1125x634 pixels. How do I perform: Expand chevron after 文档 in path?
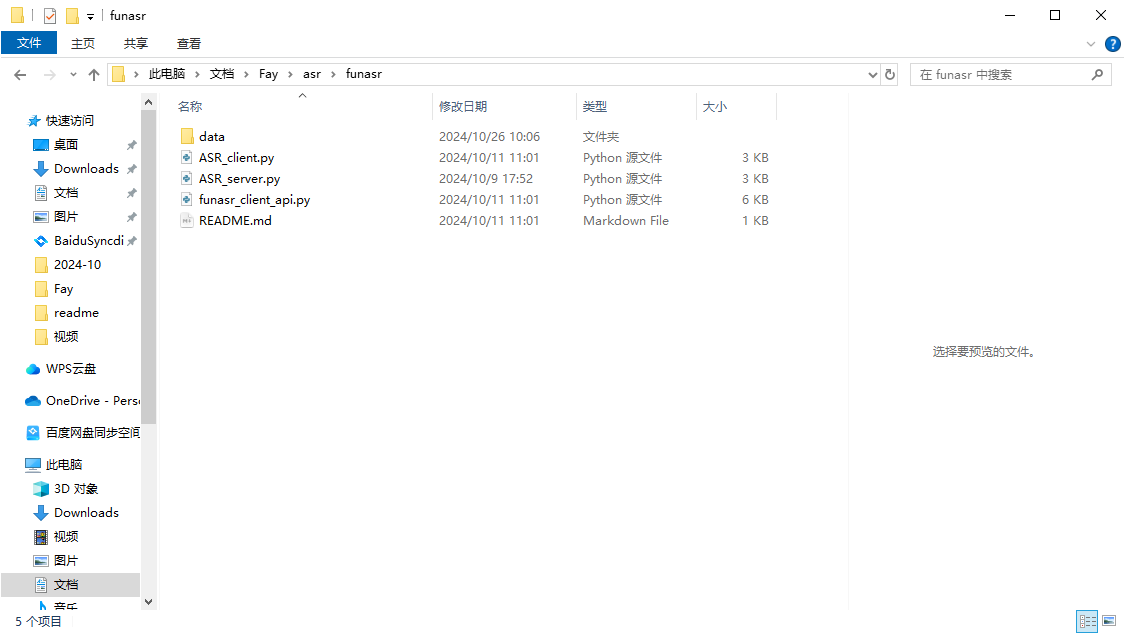point(246,75)
